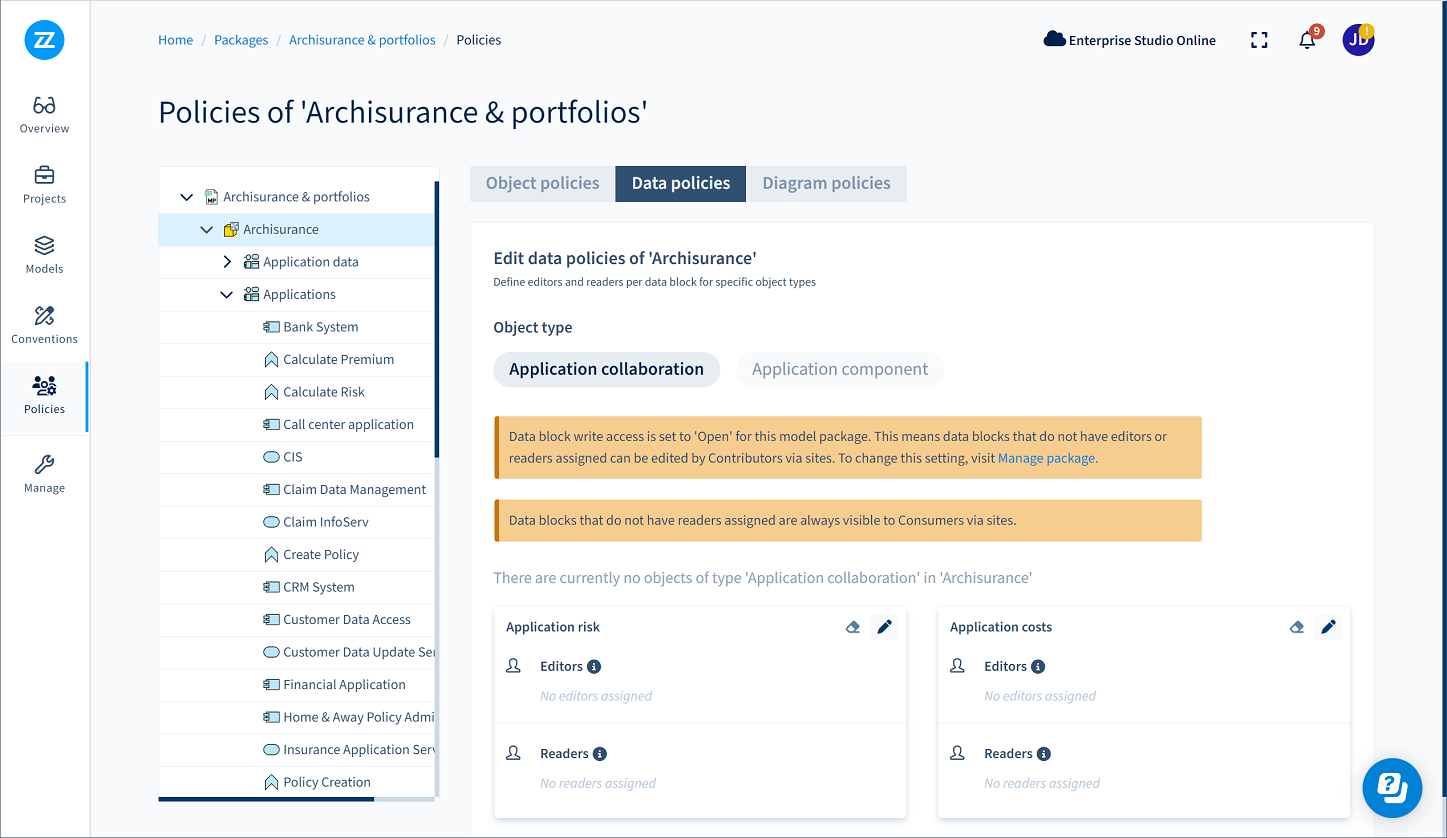
Task: Follow the Manage package link
Action: click(x=1046, y=458)
